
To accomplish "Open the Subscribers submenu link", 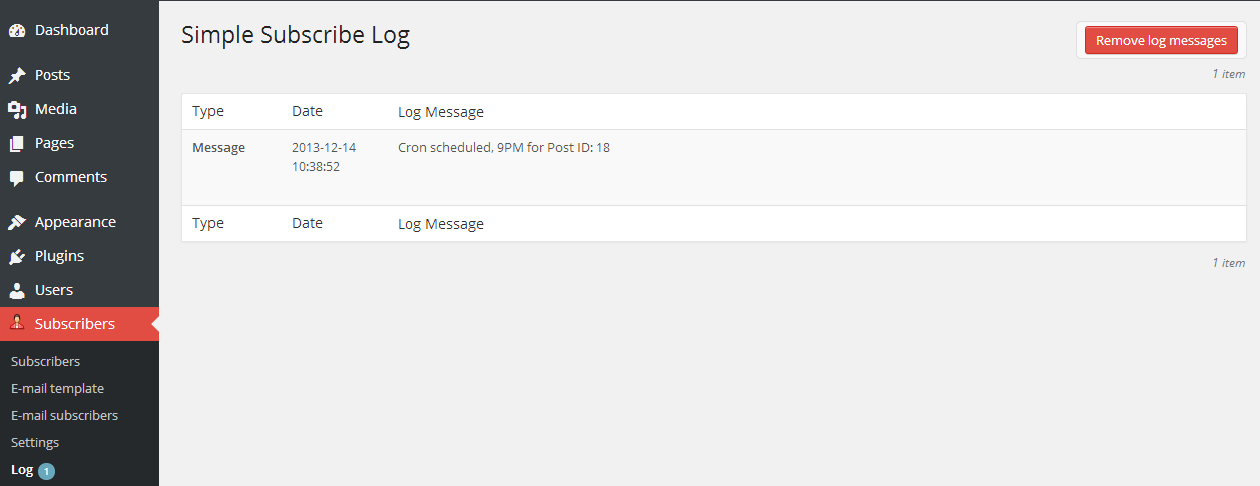I will click(x=45, y=361).
